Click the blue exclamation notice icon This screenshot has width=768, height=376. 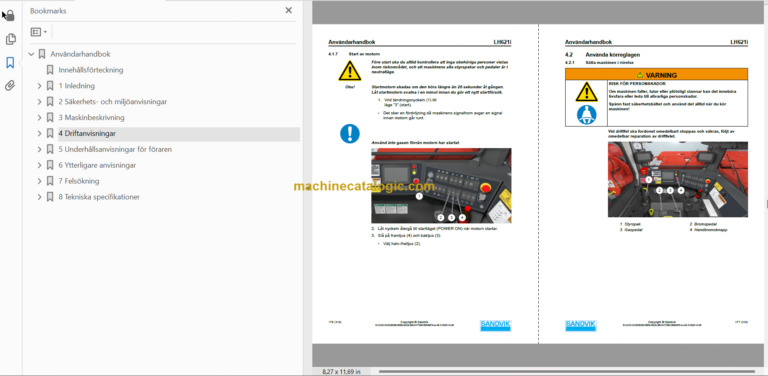coord(350,134)
